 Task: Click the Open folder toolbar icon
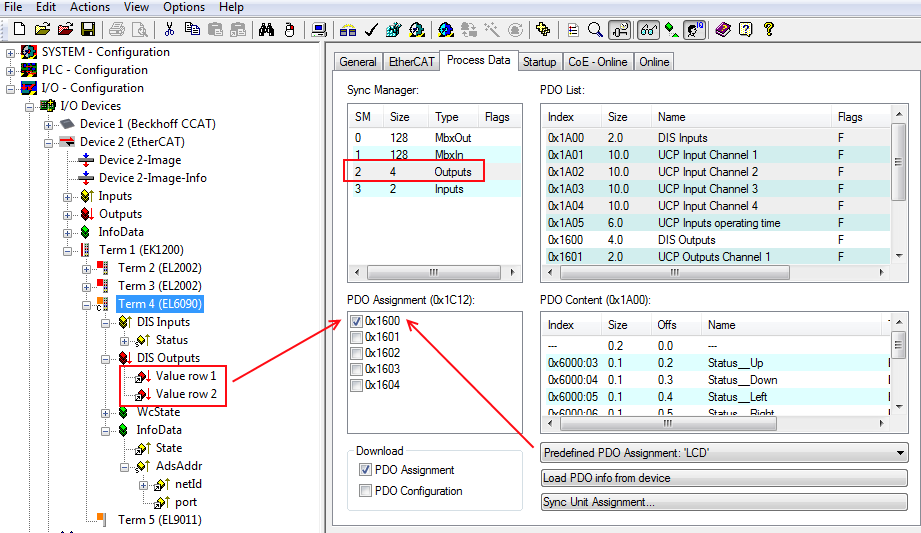[42, 29]
